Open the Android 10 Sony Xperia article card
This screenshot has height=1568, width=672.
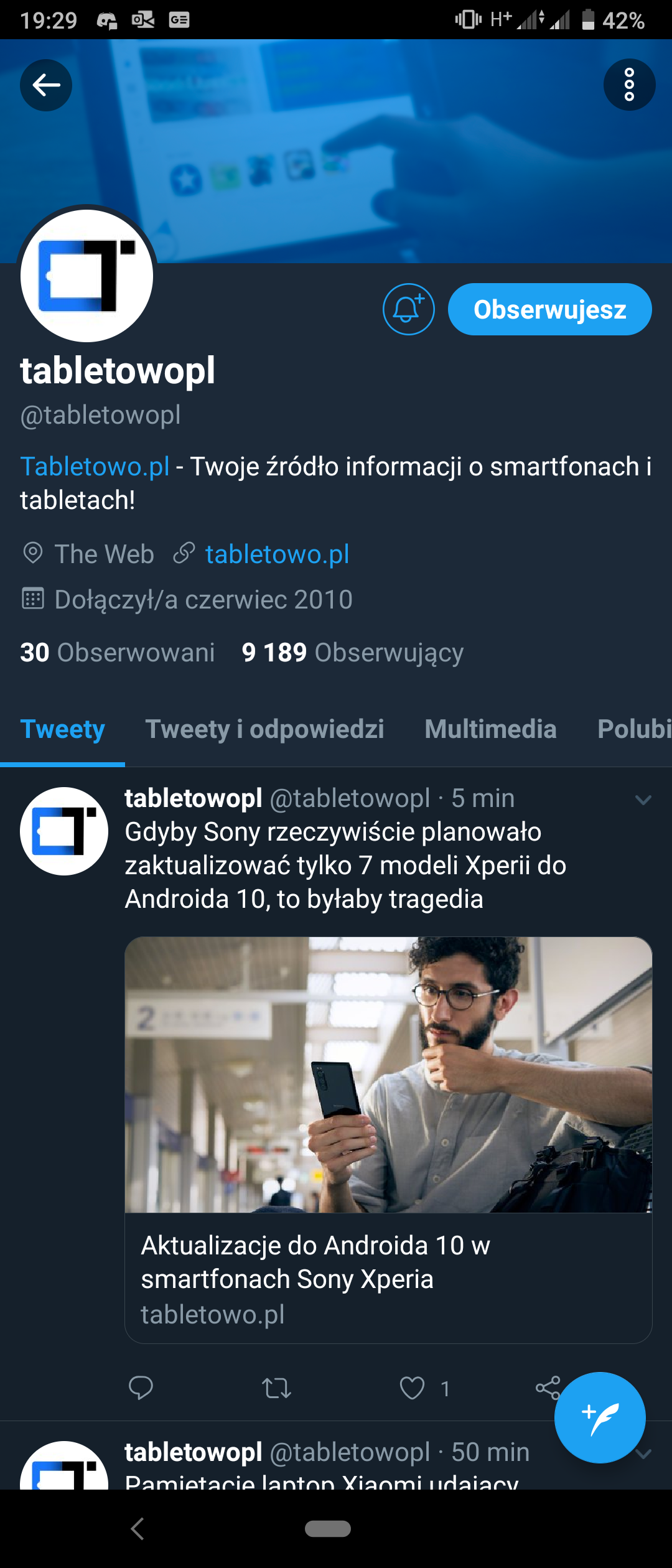pyautogui.click(x=388, y=1140)
